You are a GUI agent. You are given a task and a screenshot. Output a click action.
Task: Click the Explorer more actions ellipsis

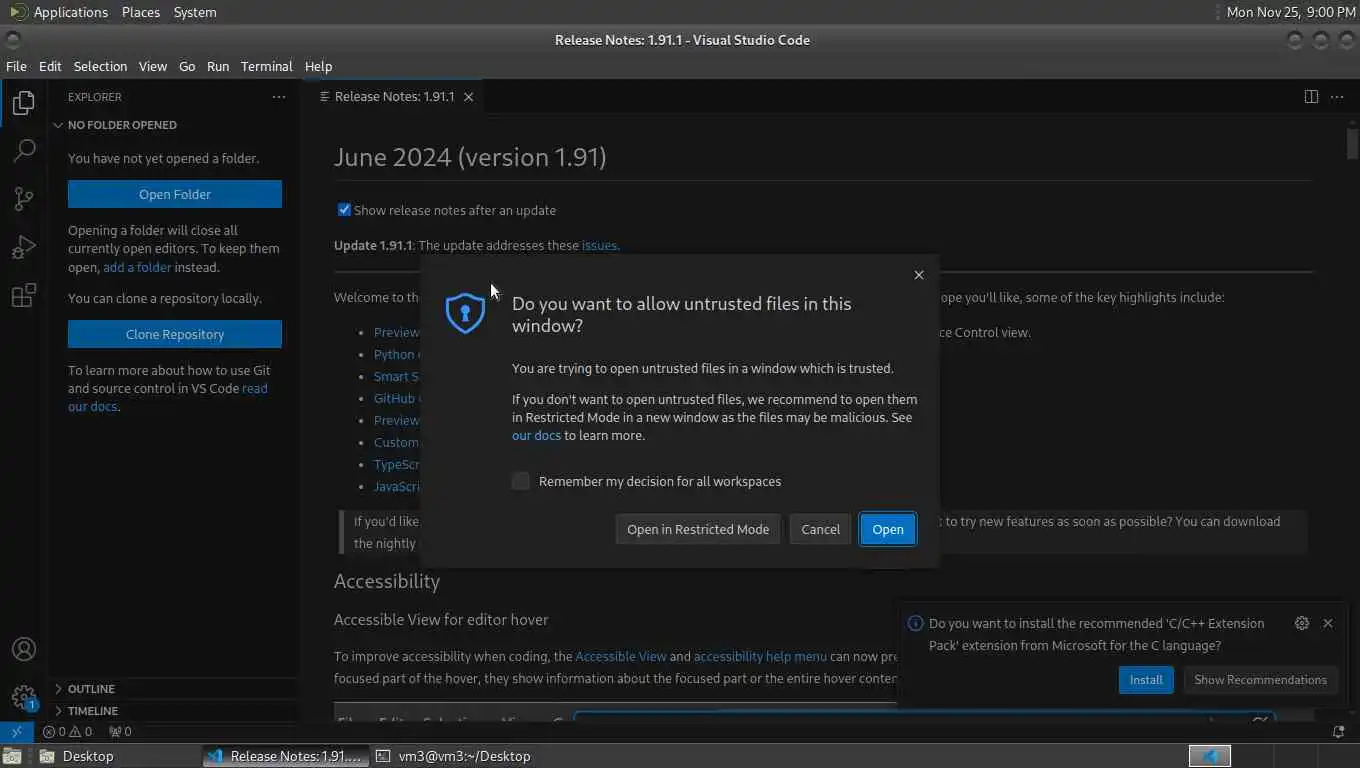279,97
